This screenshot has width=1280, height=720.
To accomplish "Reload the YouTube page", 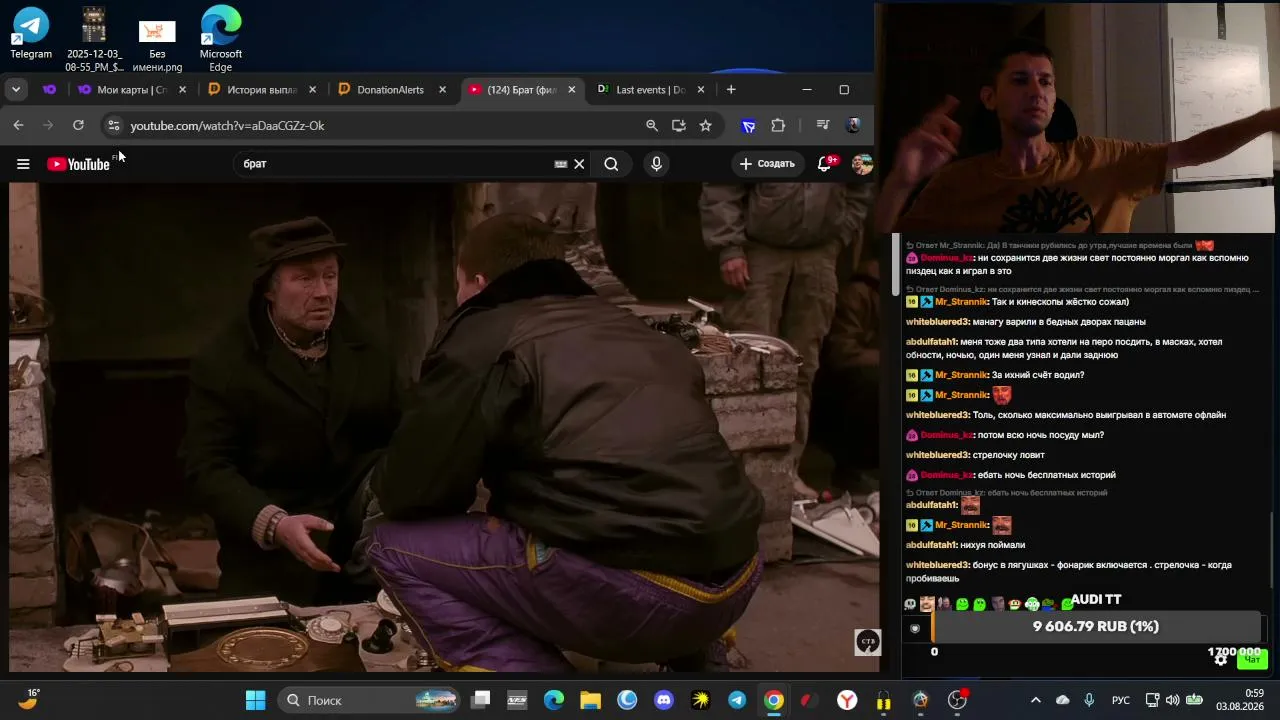I will [x=78, y=125].
